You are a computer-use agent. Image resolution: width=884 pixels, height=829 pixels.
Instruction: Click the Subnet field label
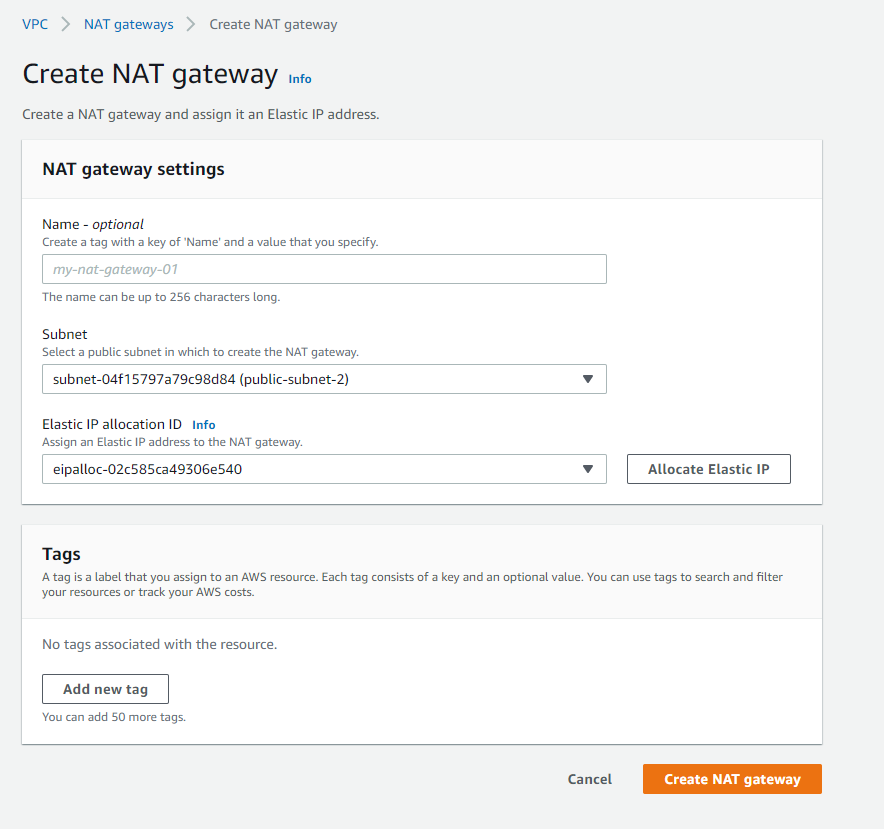point(65,334)
